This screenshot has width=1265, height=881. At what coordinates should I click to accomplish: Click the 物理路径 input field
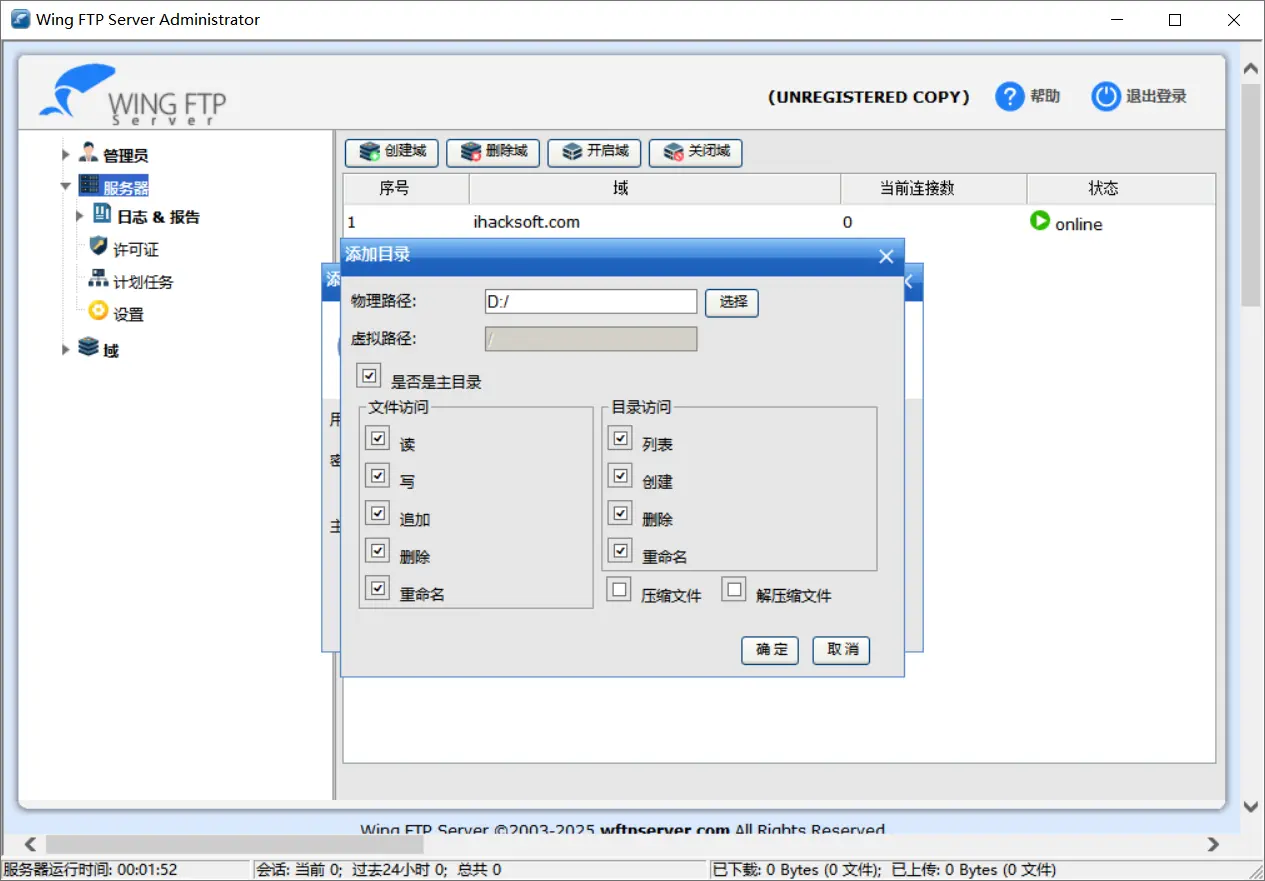(591, 301)
